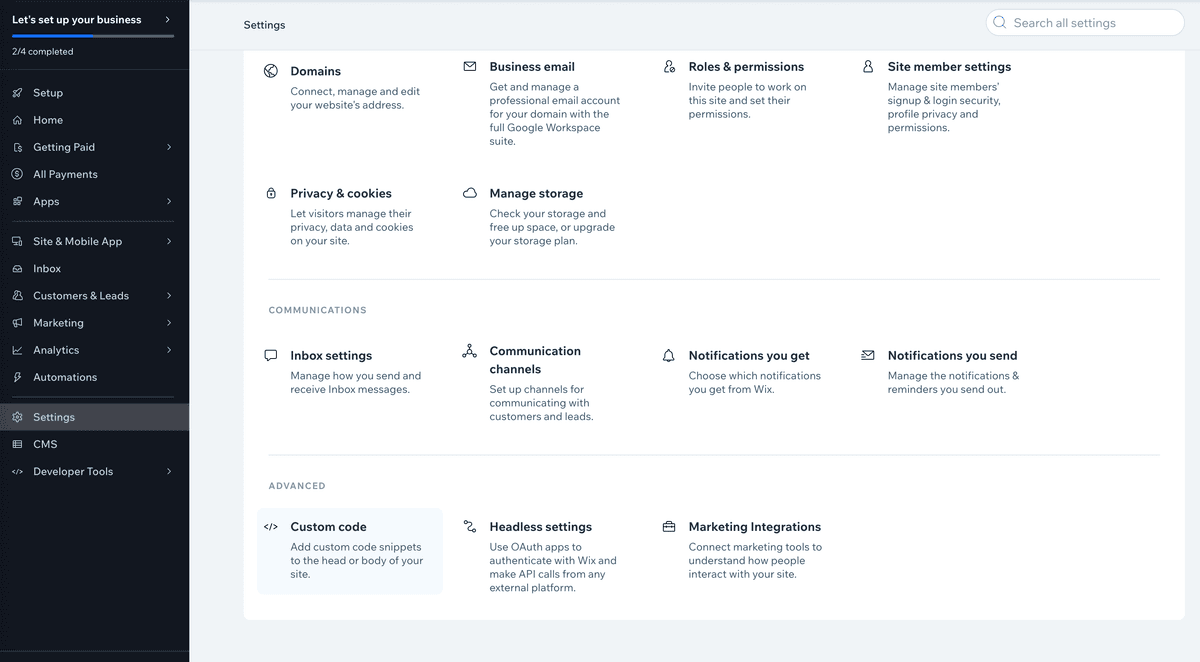Screen dimensions: 1200x662
Task: Click the Getting Paid icon in sidebar
Action: click(17, 147)
